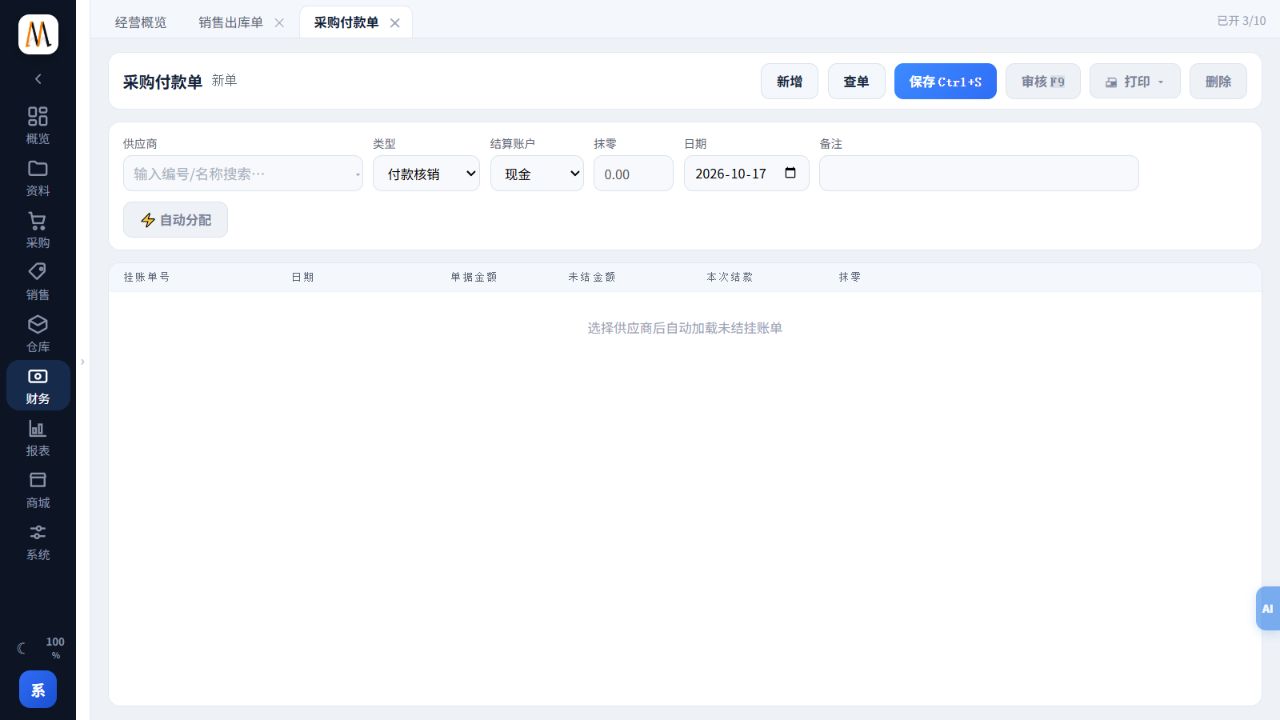The height and width of the screenshot is (720, 1280).
Task: Save with the 保存 Ctrl+S button
Action: tap(945, 81)
